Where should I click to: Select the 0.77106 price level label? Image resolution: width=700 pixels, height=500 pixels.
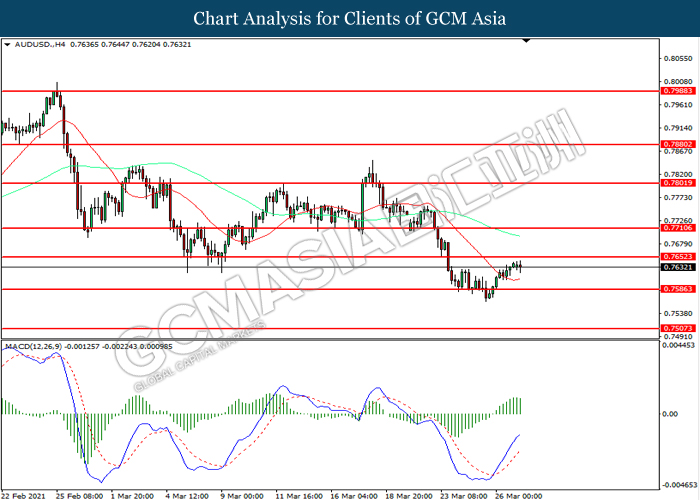pyautogui.click(x=678, y=228)
